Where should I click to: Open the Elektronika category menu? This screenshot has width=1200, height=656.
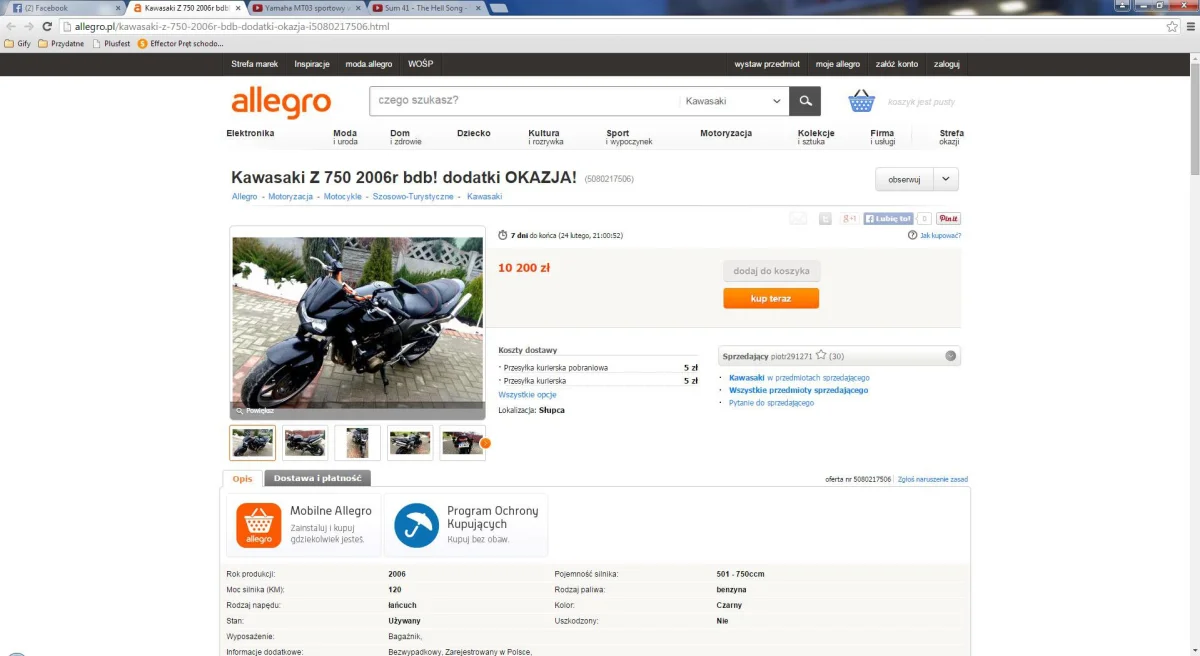pos(250,133)
